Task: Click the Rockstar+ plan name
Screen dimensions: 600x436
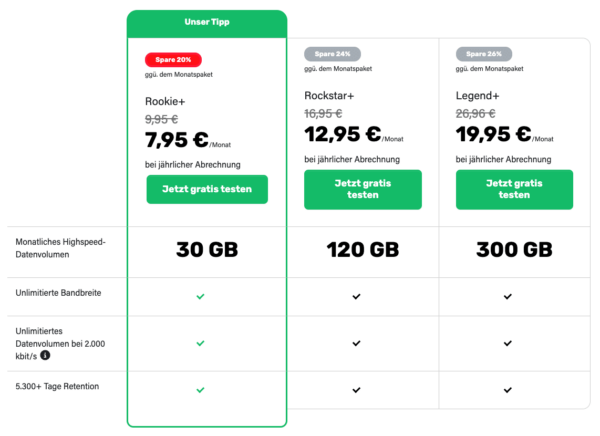Action: point(330,95)
